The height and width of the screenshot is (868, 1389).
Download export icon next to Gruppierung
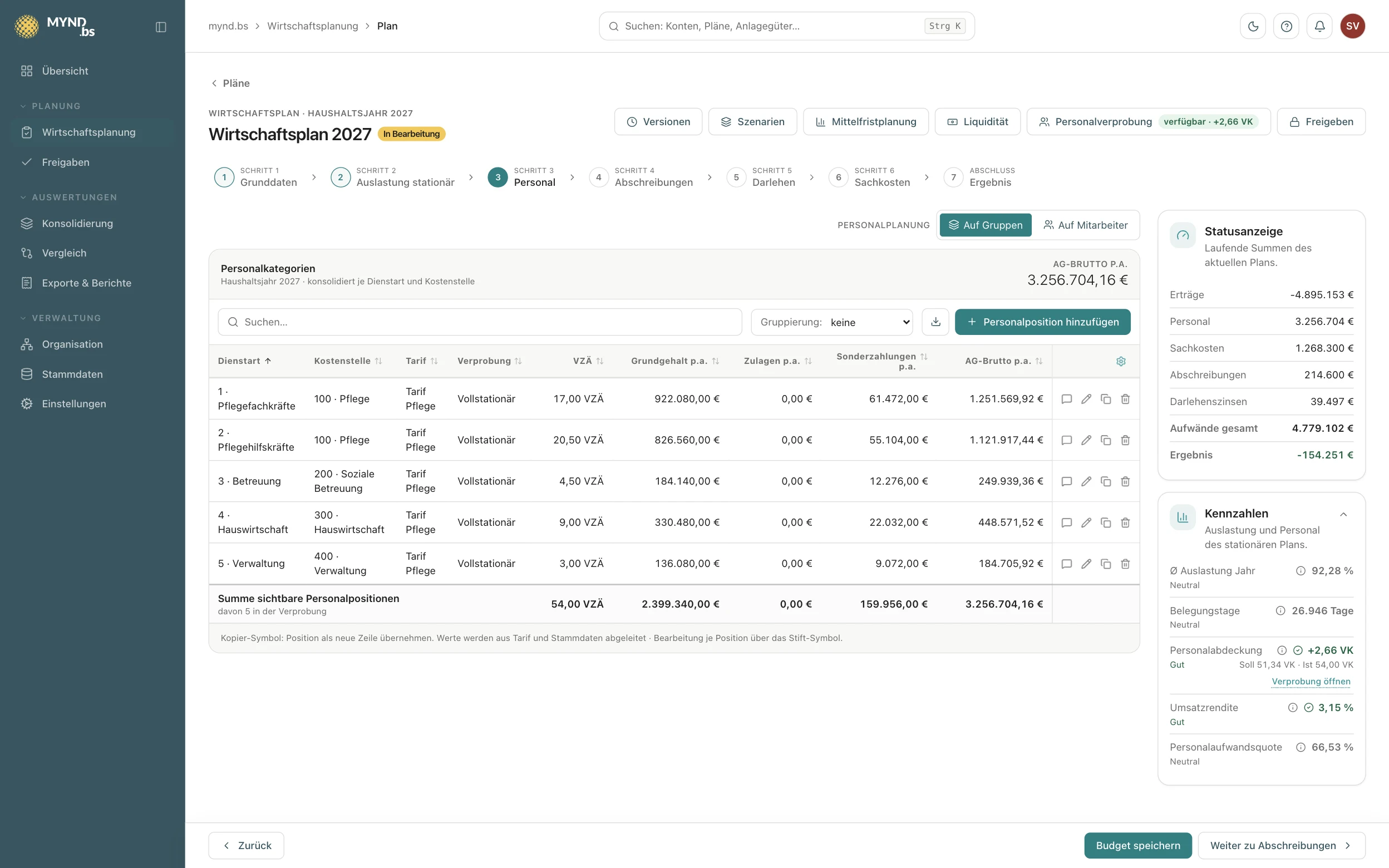935,322
